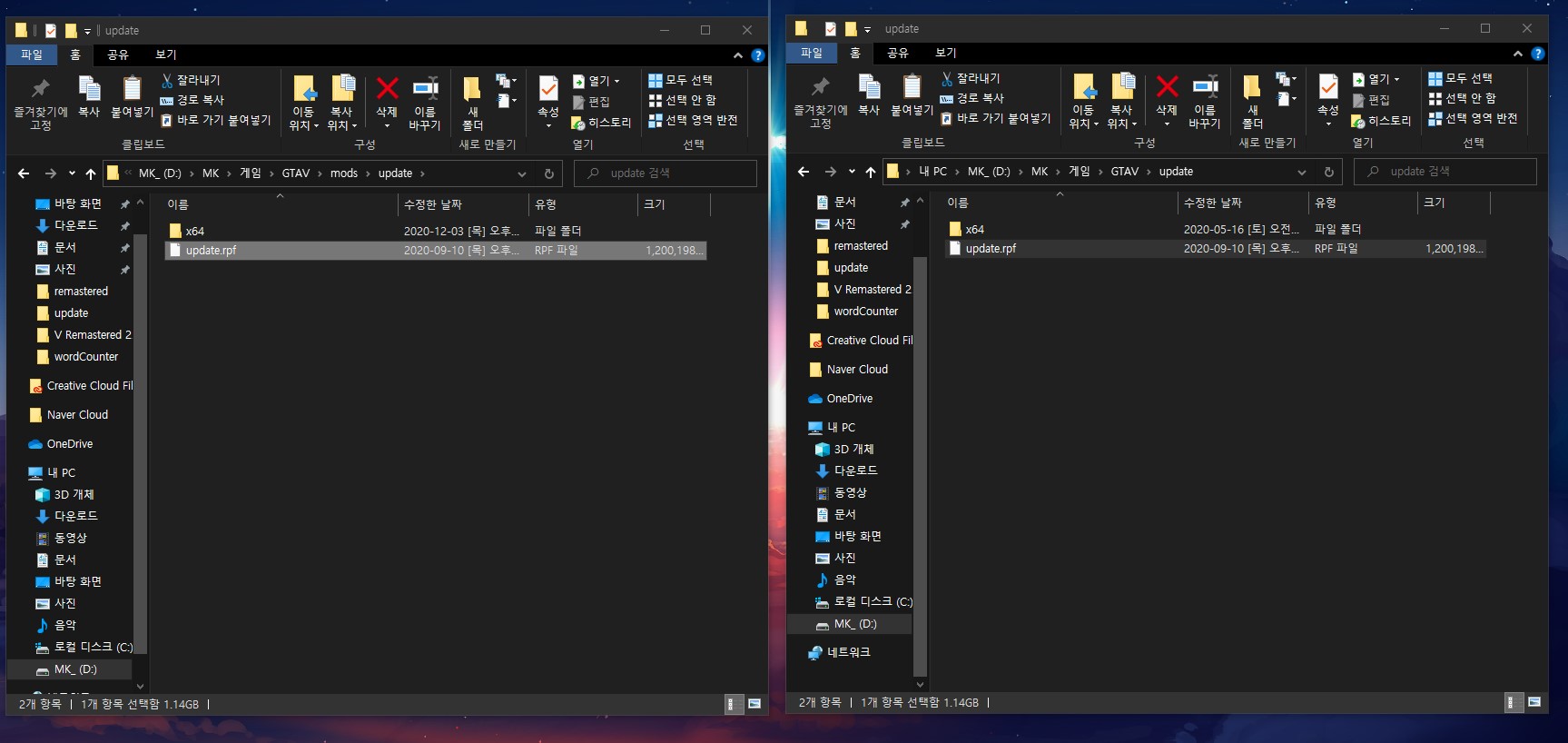1568x743 pixels.
Task: Select MK_ (D:) drive in left window sidebar
Action: pos(70,669)
